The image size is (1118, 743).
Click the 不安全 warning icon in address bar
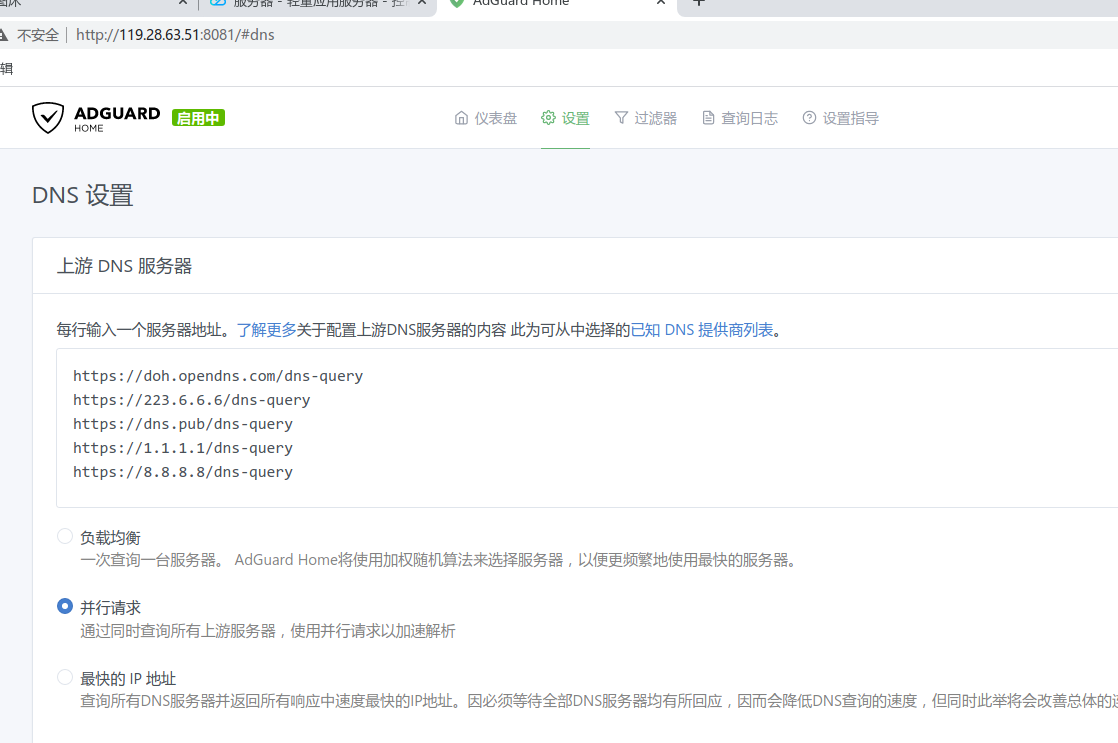coord(5,35)
